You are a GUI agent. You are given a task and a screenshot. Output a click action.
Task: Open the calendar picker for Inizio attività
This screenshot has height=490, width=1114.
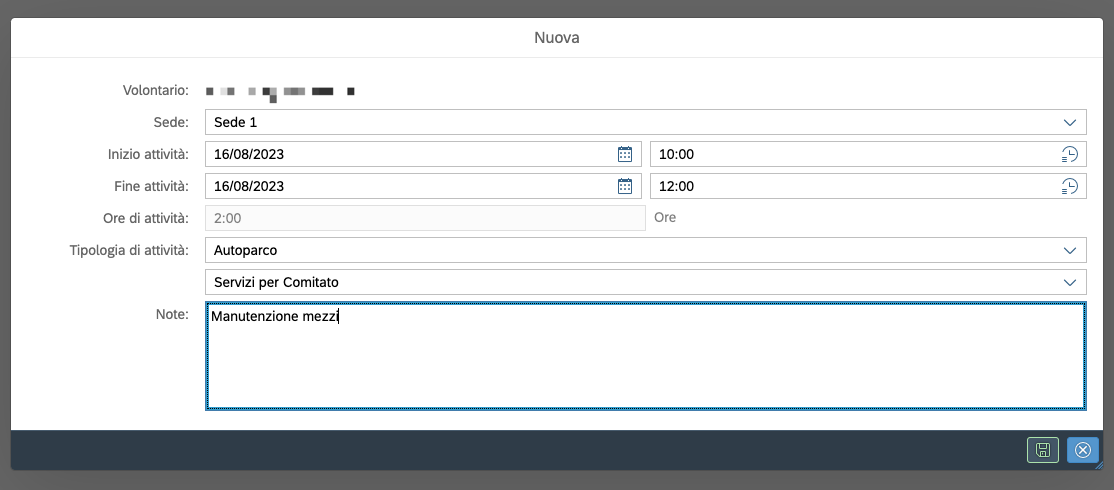(625, 154)
